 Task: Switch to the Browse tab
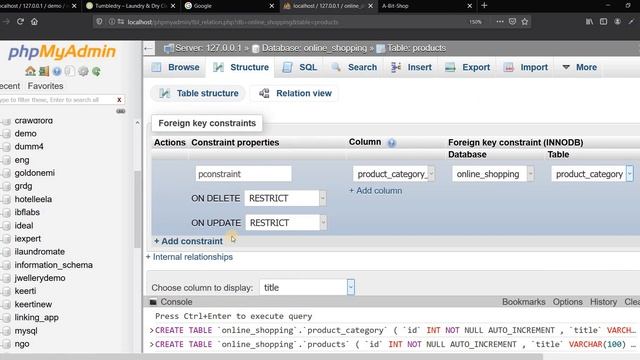click(176, 67)
